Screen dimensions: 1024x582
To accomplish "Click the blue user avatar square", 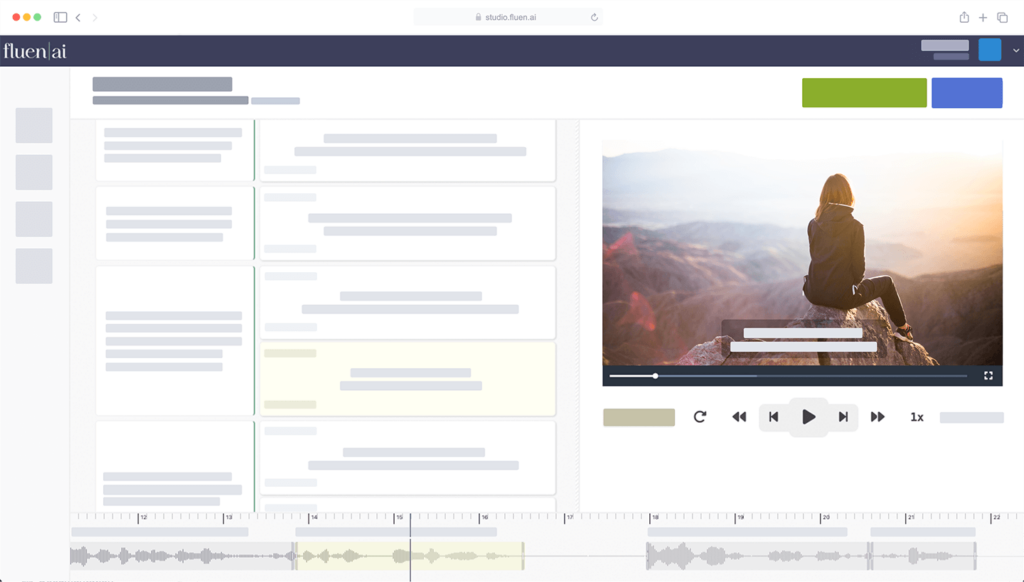I will coord(989,50).
